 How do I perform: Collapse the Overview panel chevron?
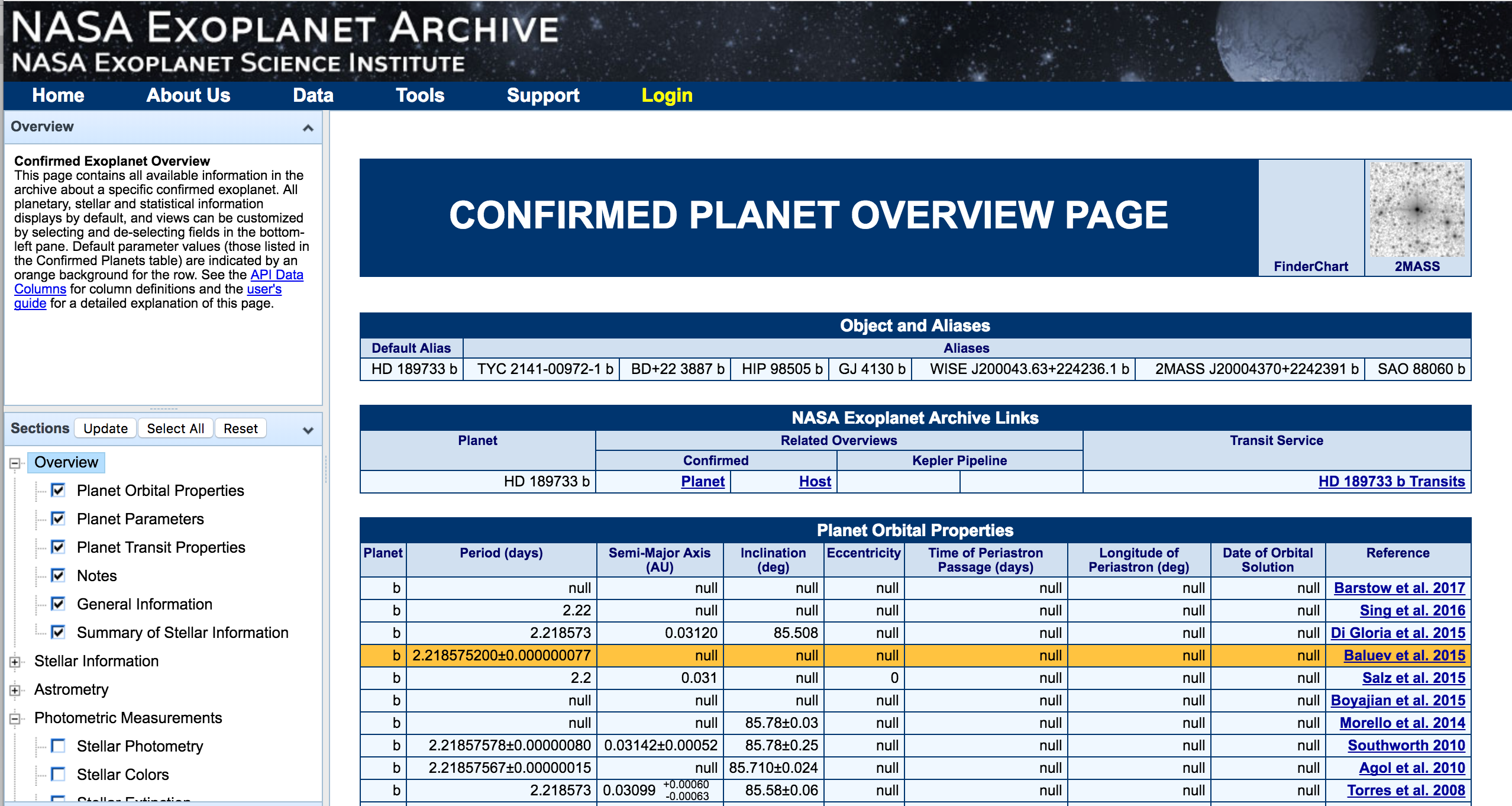click(x=308, y=128)
